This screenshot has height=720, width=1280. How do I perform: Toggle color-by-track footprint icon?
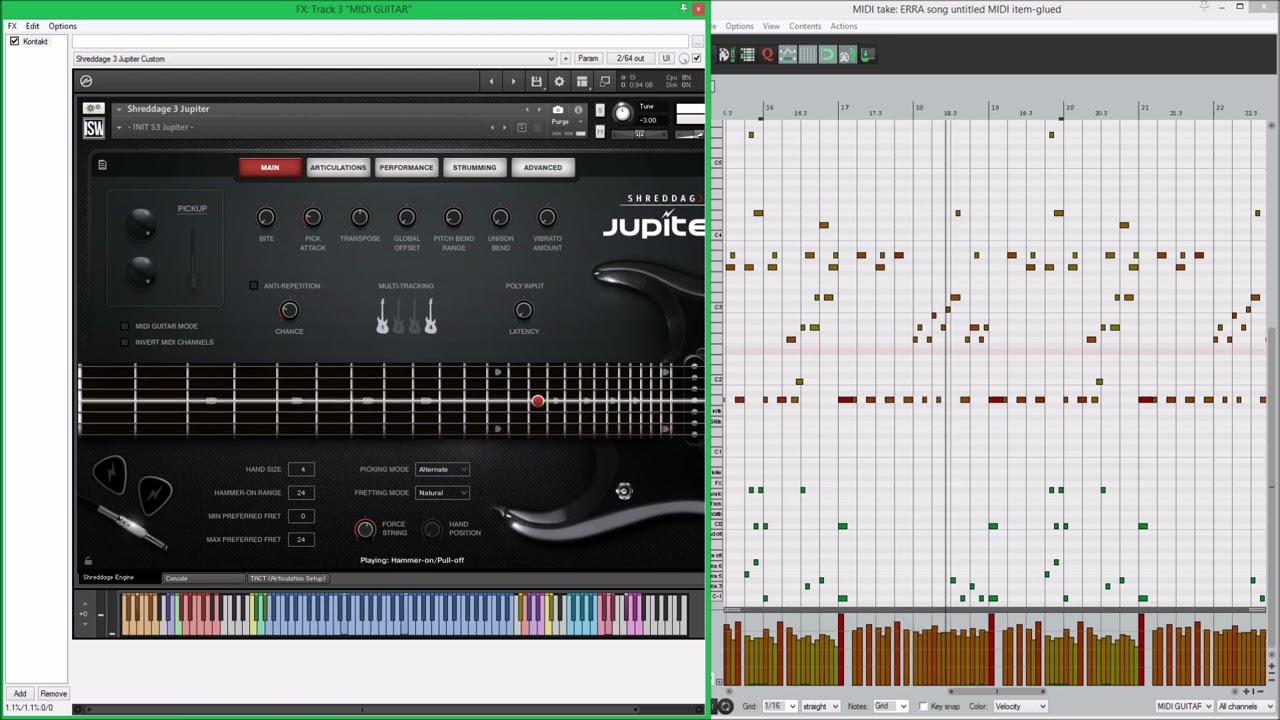(x=847, y=55)
